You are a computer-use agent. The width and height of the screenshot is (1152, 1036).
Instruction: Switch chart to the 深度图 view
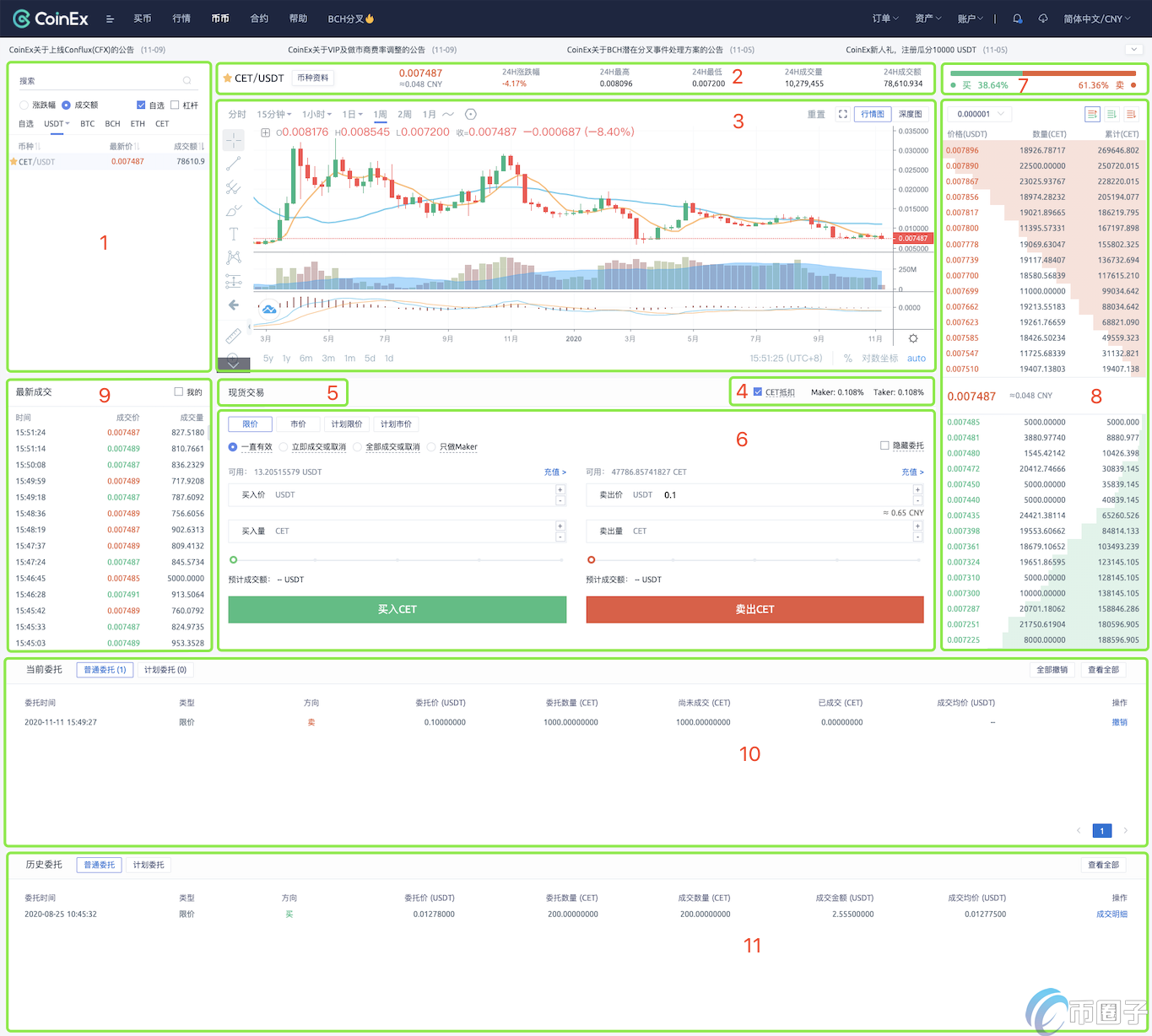point(910,114)
